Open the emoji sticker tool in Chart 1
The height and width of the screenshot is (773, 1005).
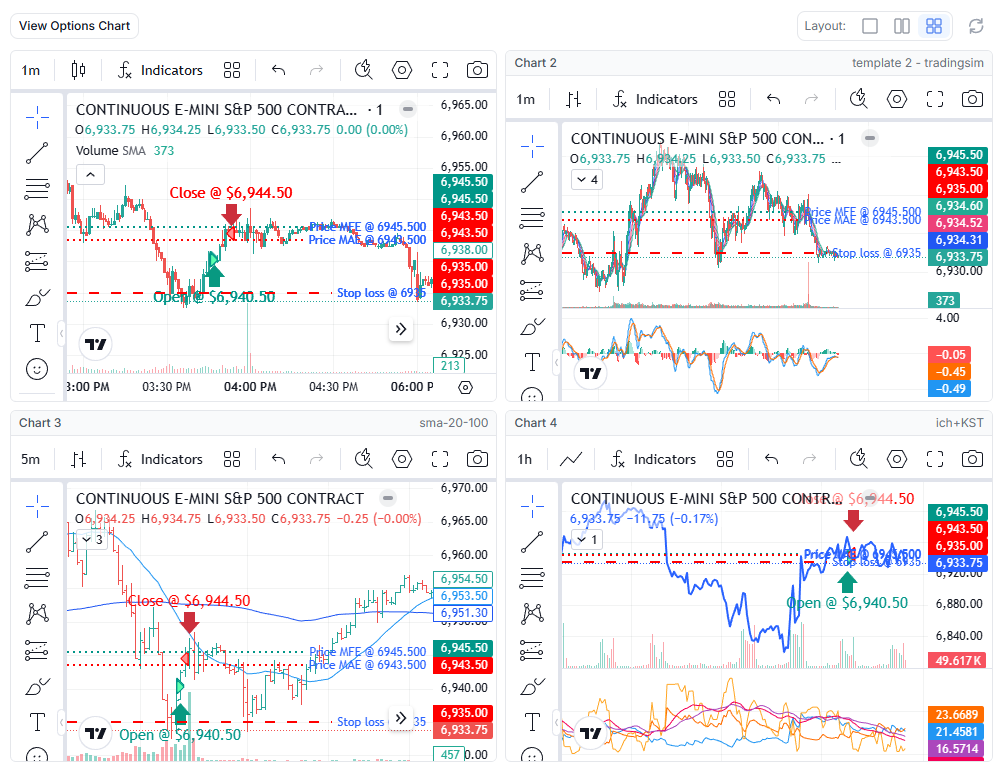[37, 369]
